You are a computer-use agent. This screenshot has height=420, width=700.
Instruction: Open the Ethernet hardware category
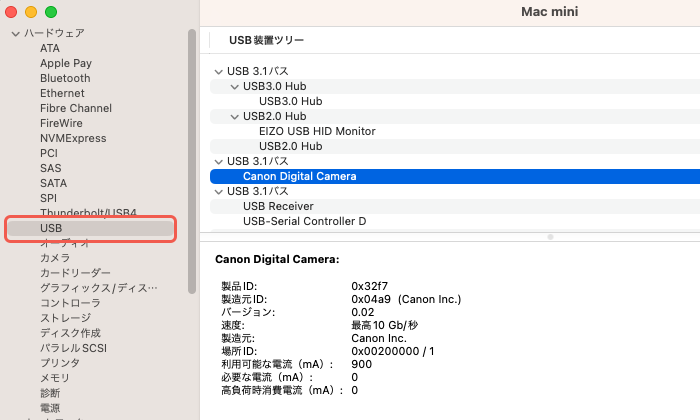click(62, 93)
